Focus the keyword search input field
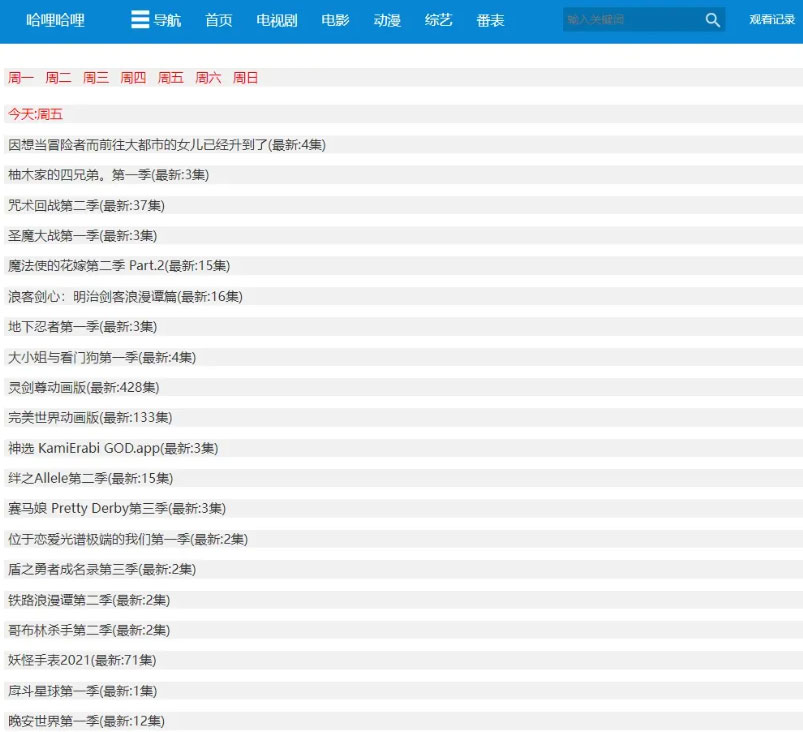 [632, 20]
